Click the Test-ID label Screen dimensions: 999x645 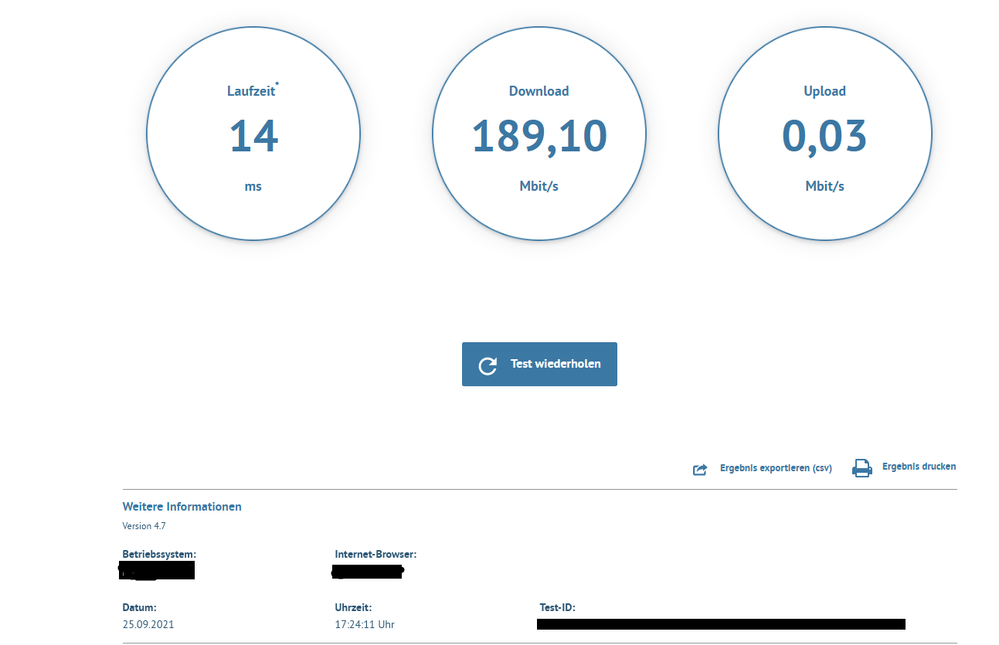click(x=557, y=607)
